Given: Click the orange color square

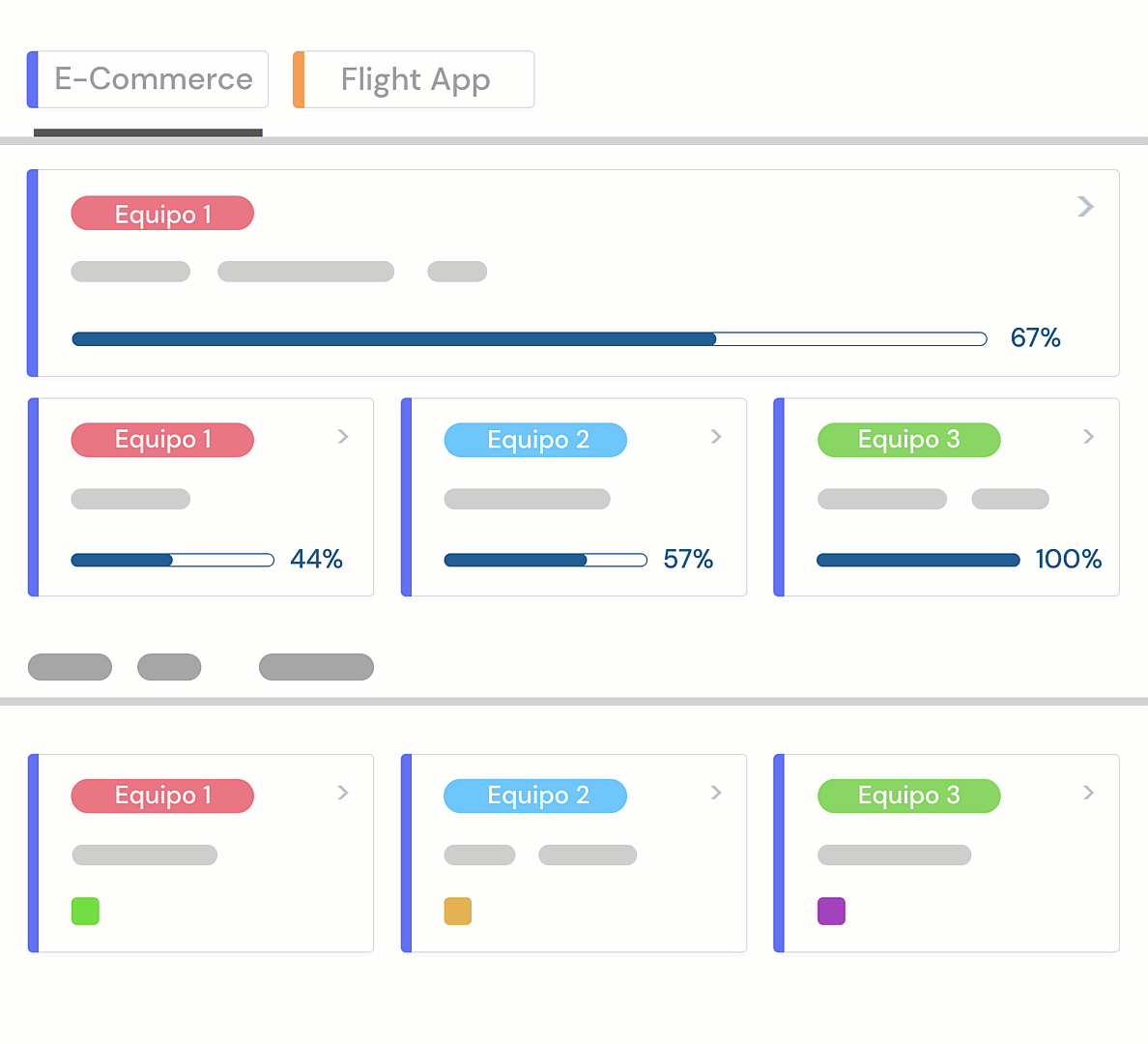Looking at the screenshot, I should (458, 912).
